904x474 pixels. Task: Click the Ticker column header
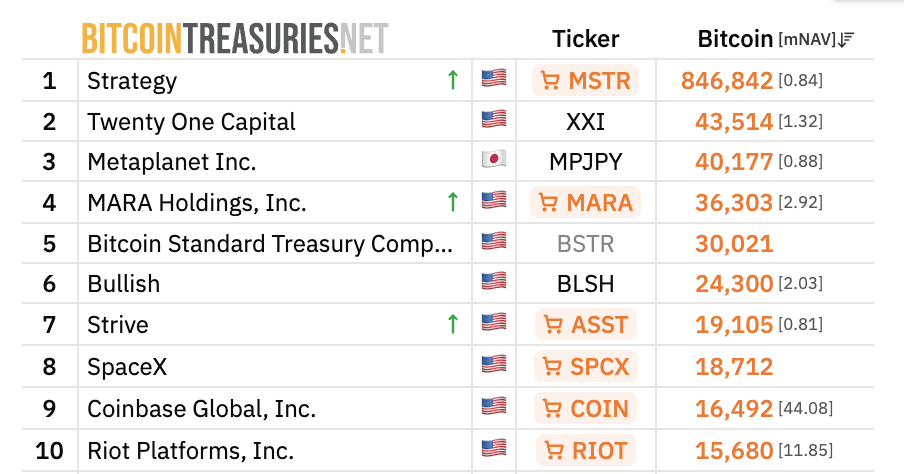[586, 39]
